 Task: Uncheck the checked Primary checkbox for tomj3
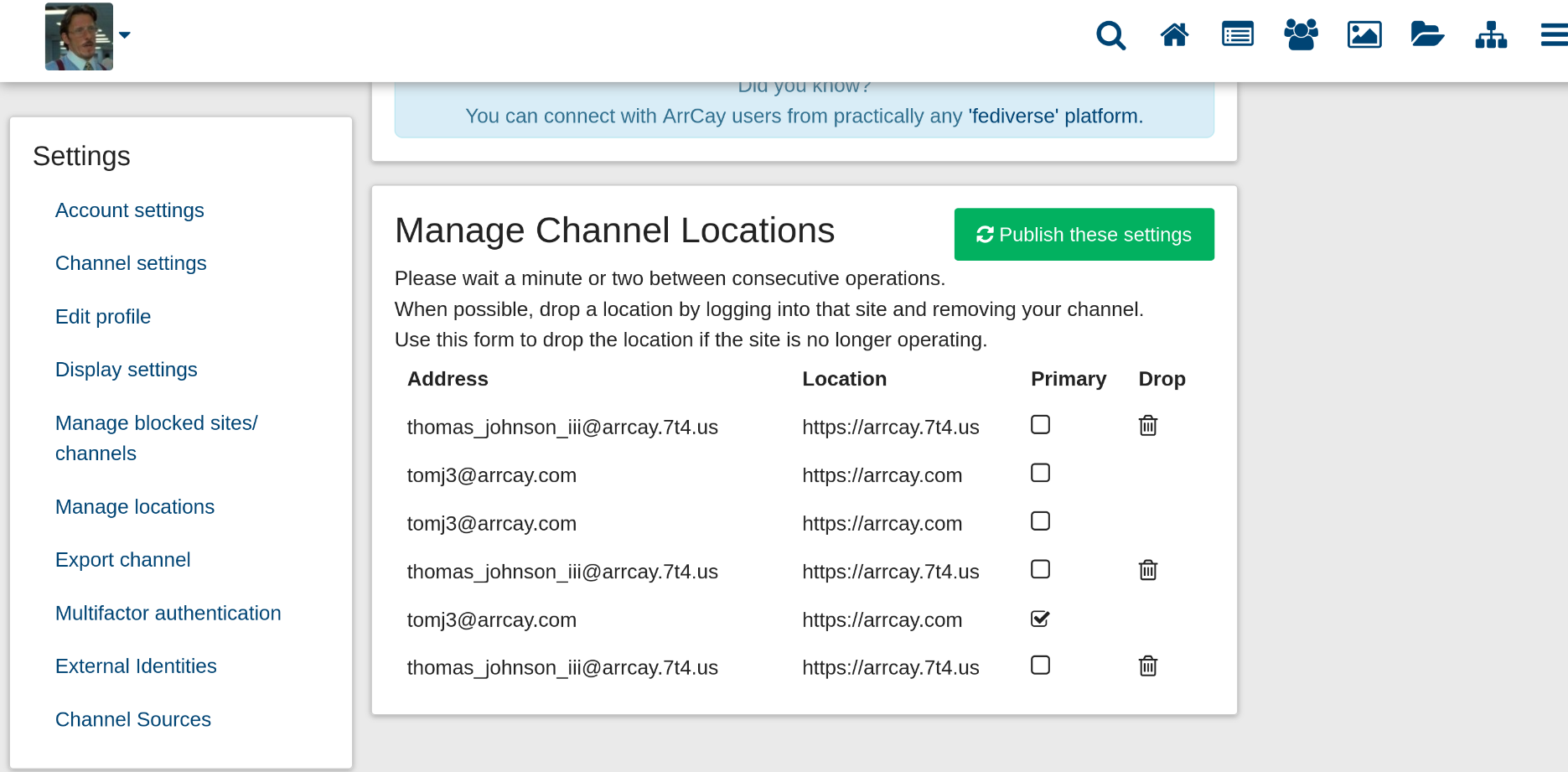(x=1040, y=619)
